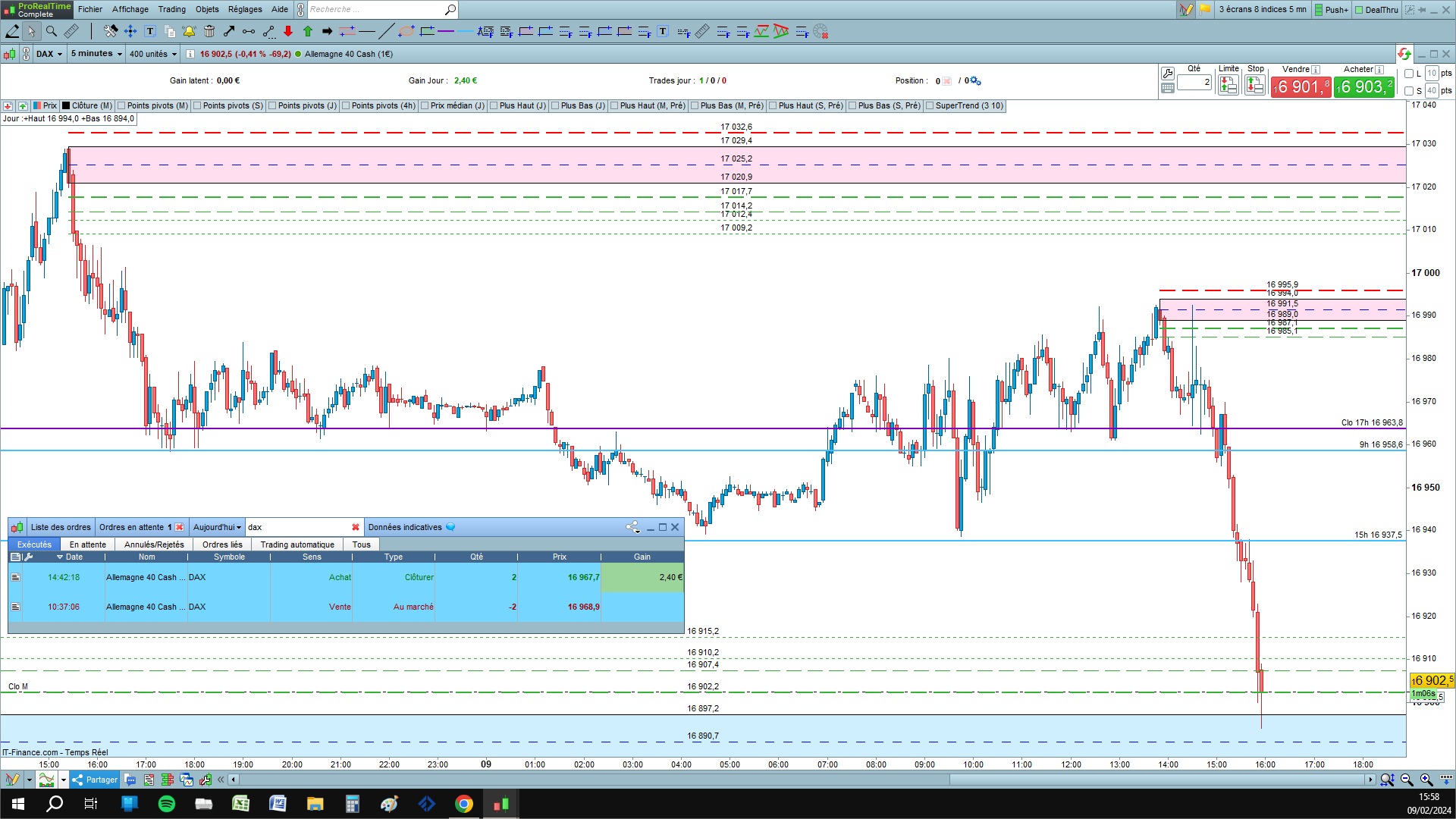Open Spotify from the Windows taskbar
The width and height of the screenshot is (1456, 819).
point(167,804)
